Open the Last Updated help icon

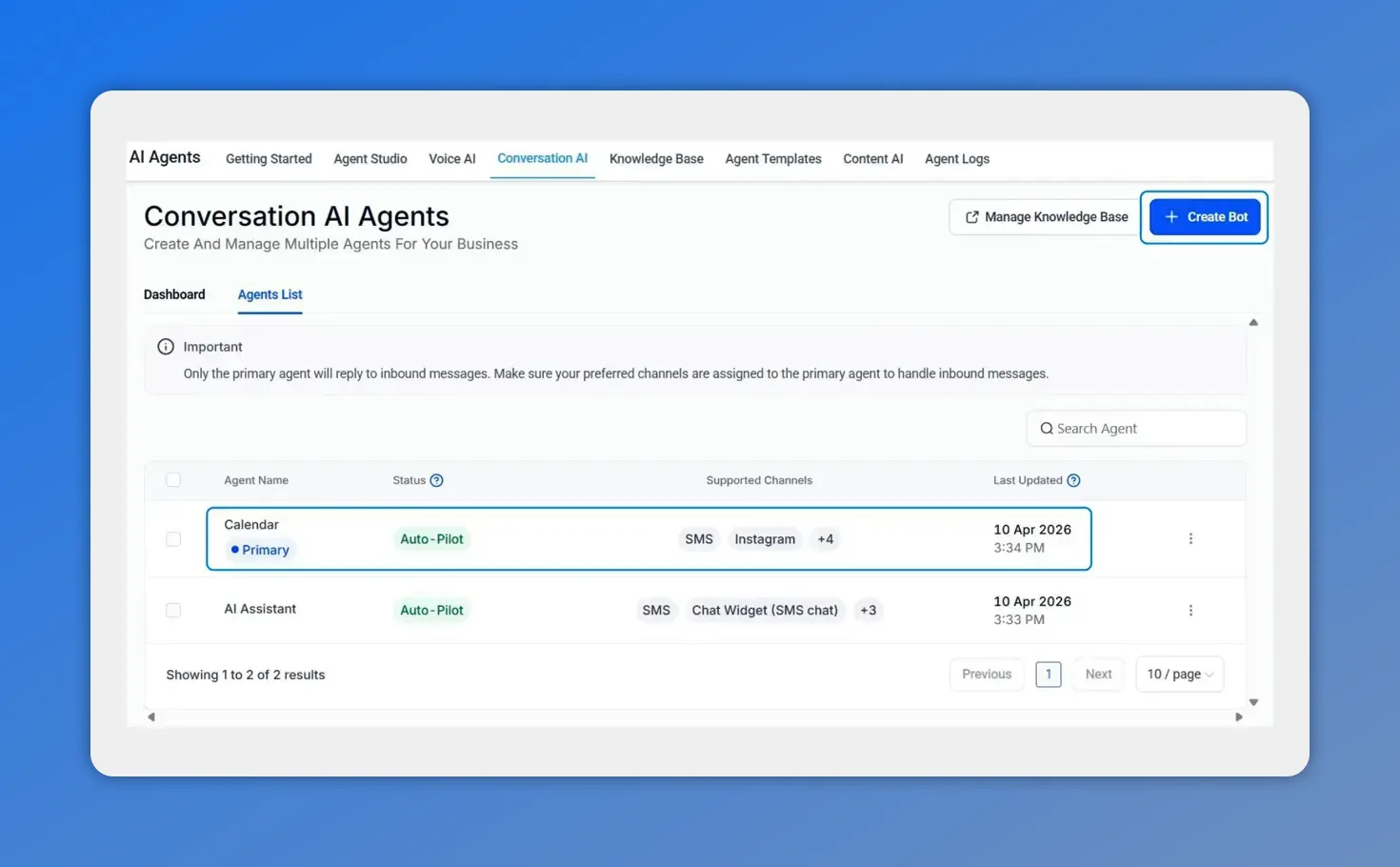click(1073, 480)
